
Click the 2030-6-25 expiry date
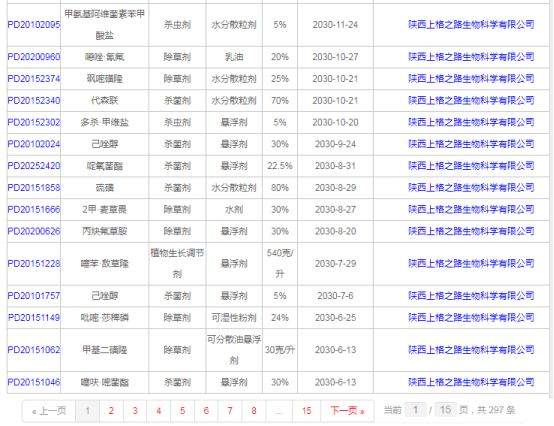[335, 318]
